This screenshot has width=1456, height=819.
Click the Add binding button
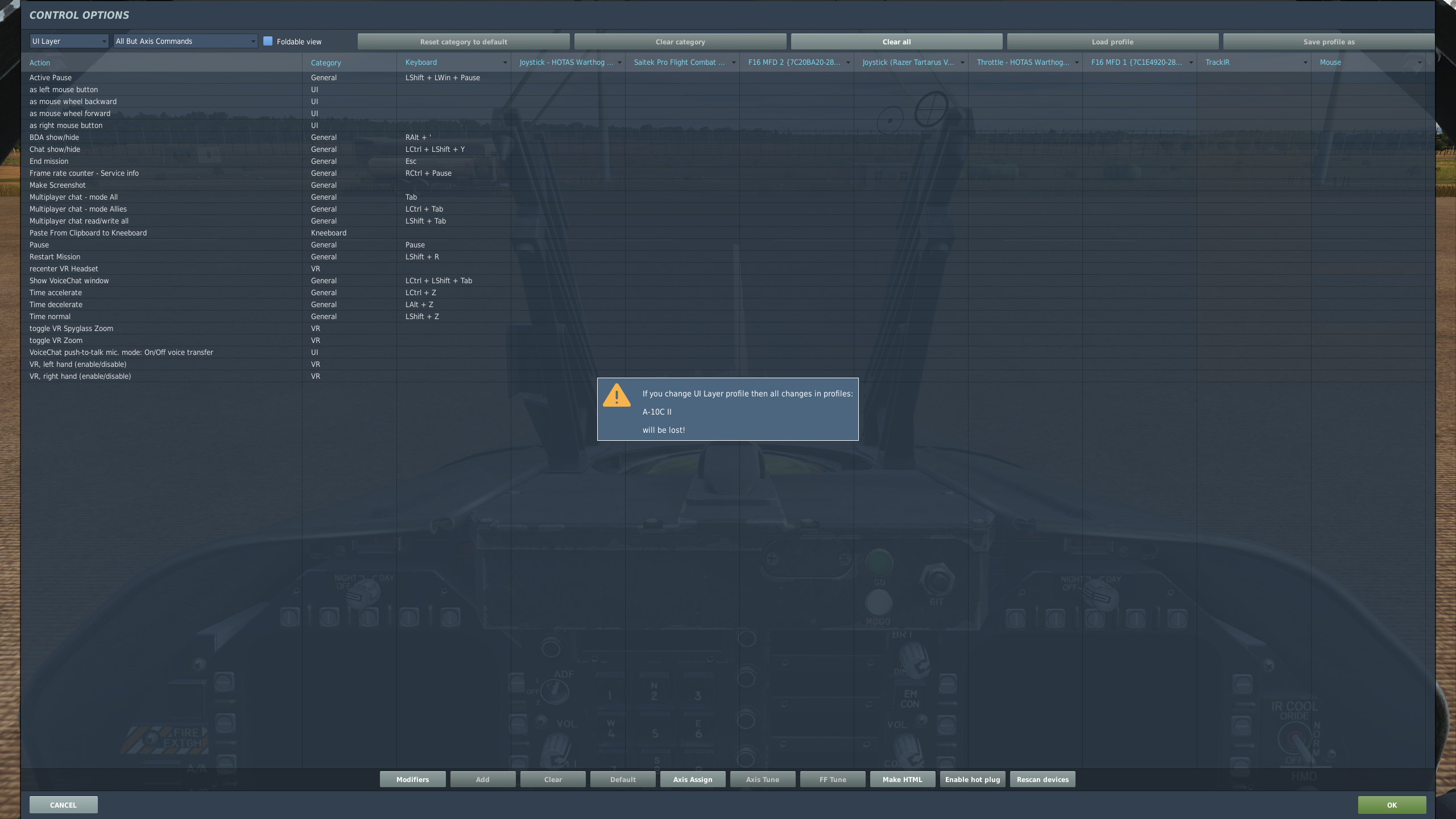[483, 779]
